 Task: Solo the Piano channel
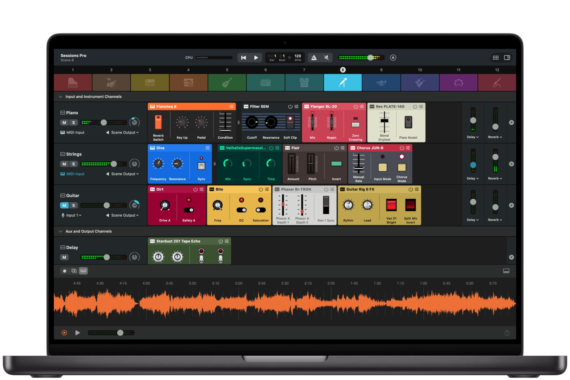point(73,123)
